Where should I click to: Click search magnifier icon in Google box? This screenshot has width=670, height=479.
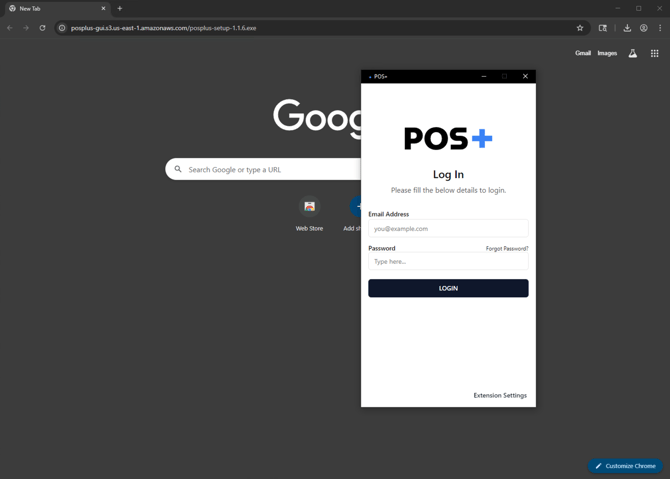coord(178,169)
